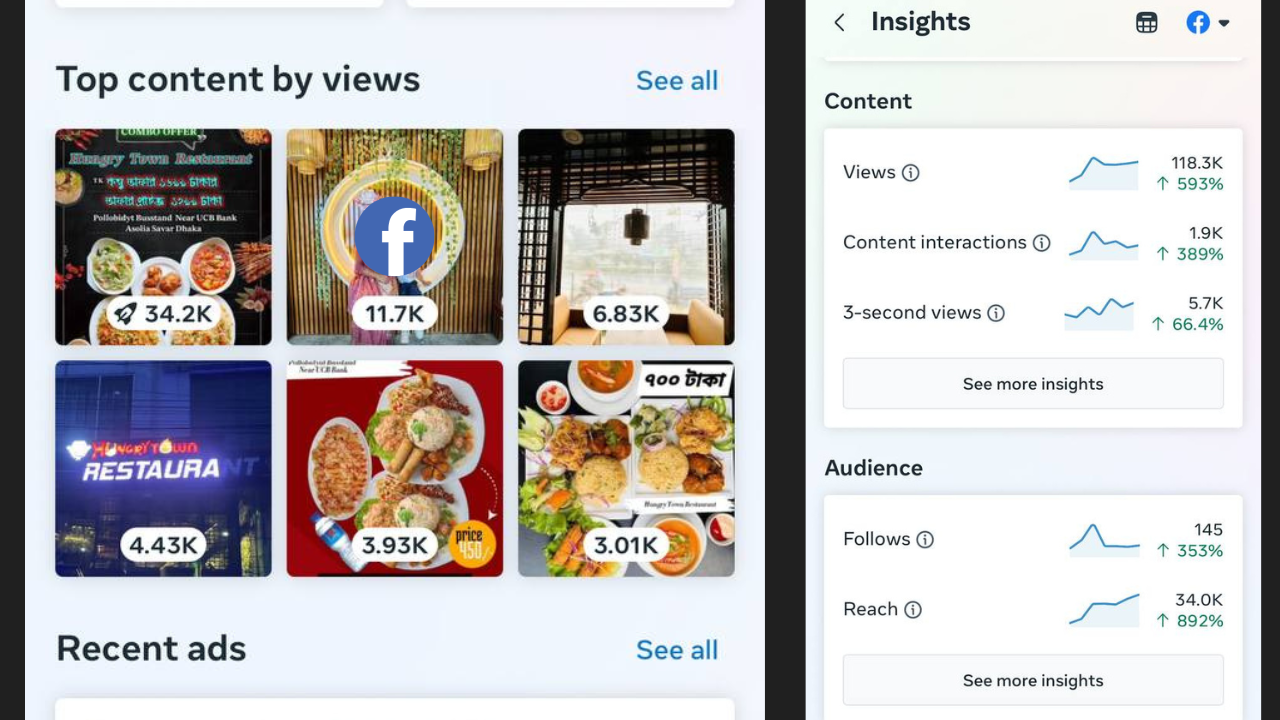The width and height of the screenshot is (1280, 720).
Task: Open the calendar date range picker
Action: [x=1146, y=22]
